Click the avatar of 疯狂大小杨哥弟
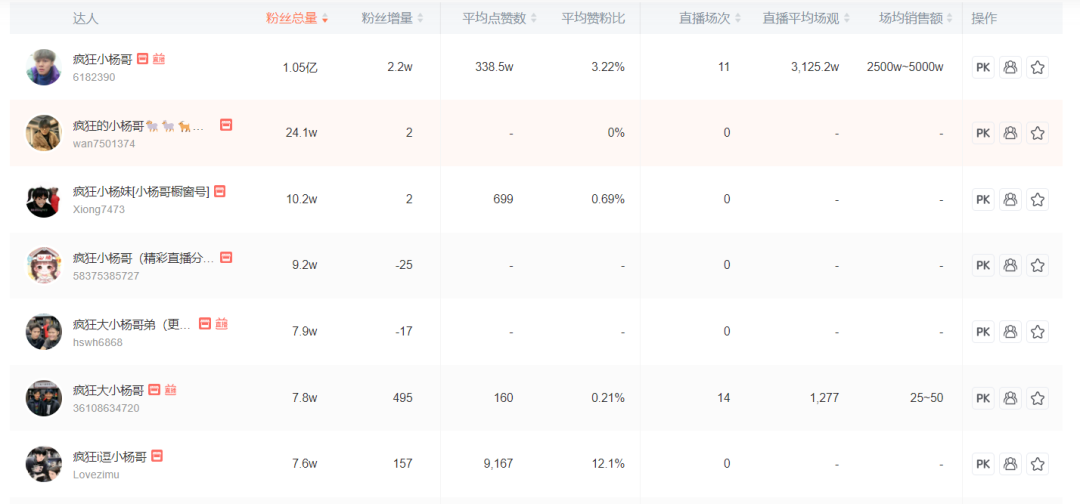1080x504 pixels. [x=44, y=331]
